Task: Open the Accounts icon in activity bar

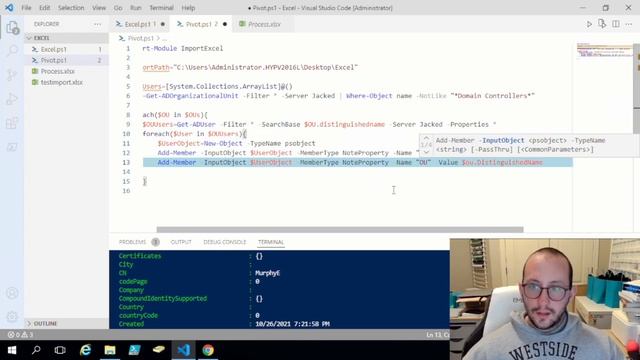Action: (x=12, y=293)
